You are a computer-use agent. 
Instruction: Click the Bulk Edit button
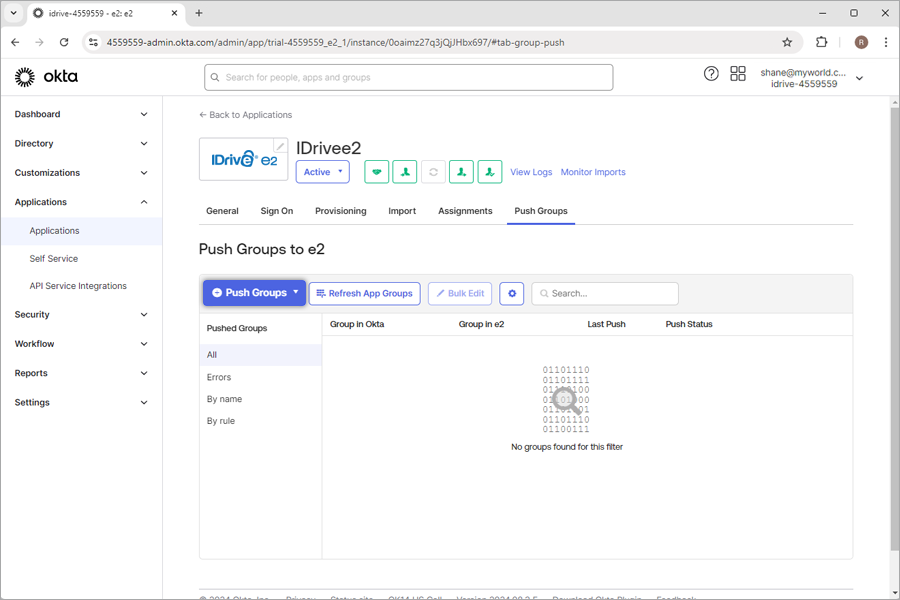coord(460,293)
